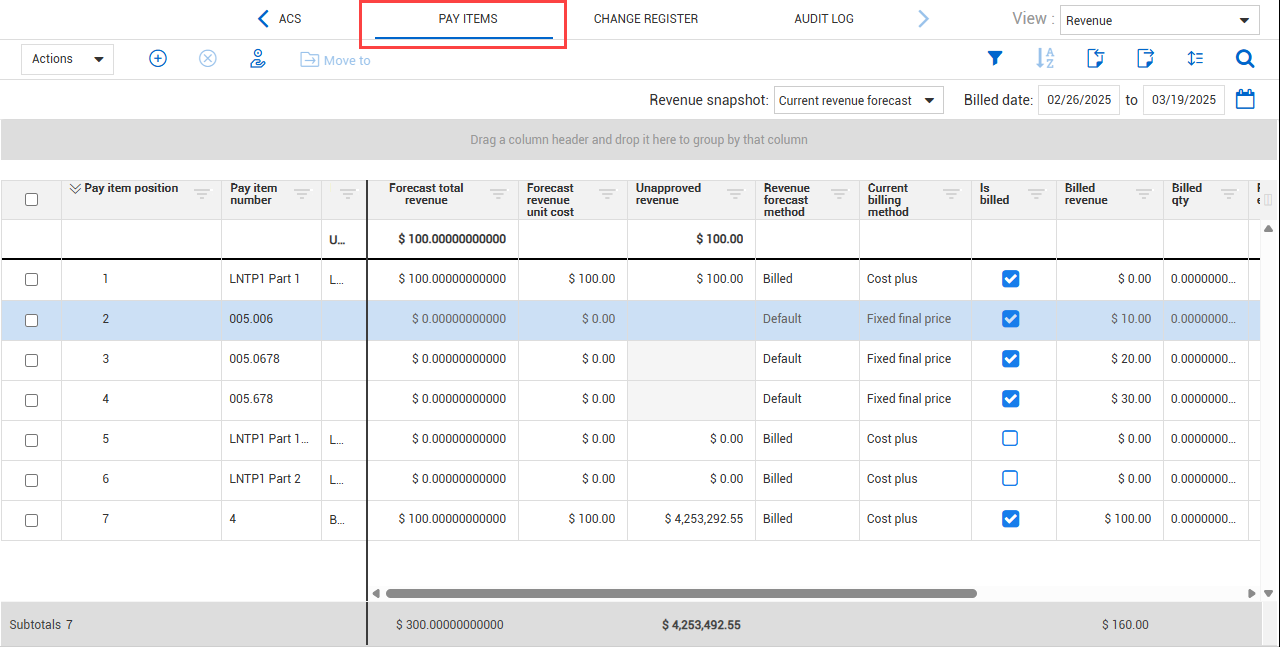Image resolution: width=1280 pixels, height=647 pixels.
Task: Open the Audit Log tab
Action: coord(823,19)
